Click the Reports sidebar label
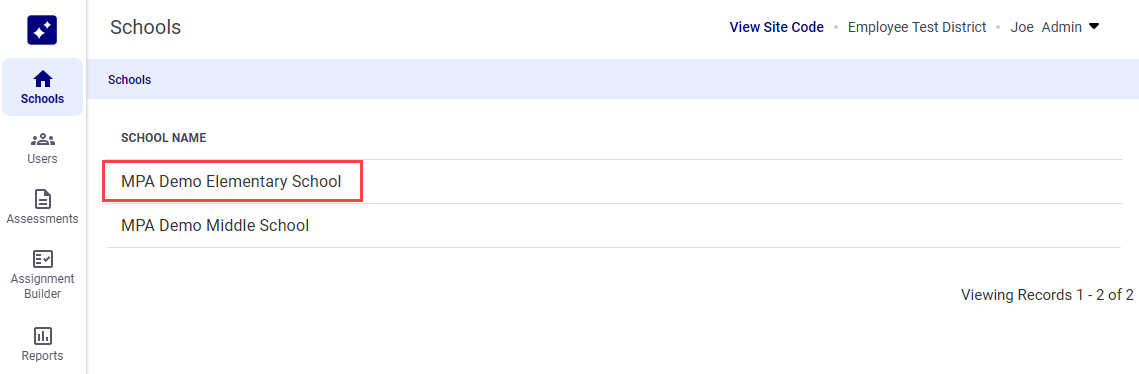Viewport: 1139px width, 374px height. click(x=43, y=356)
